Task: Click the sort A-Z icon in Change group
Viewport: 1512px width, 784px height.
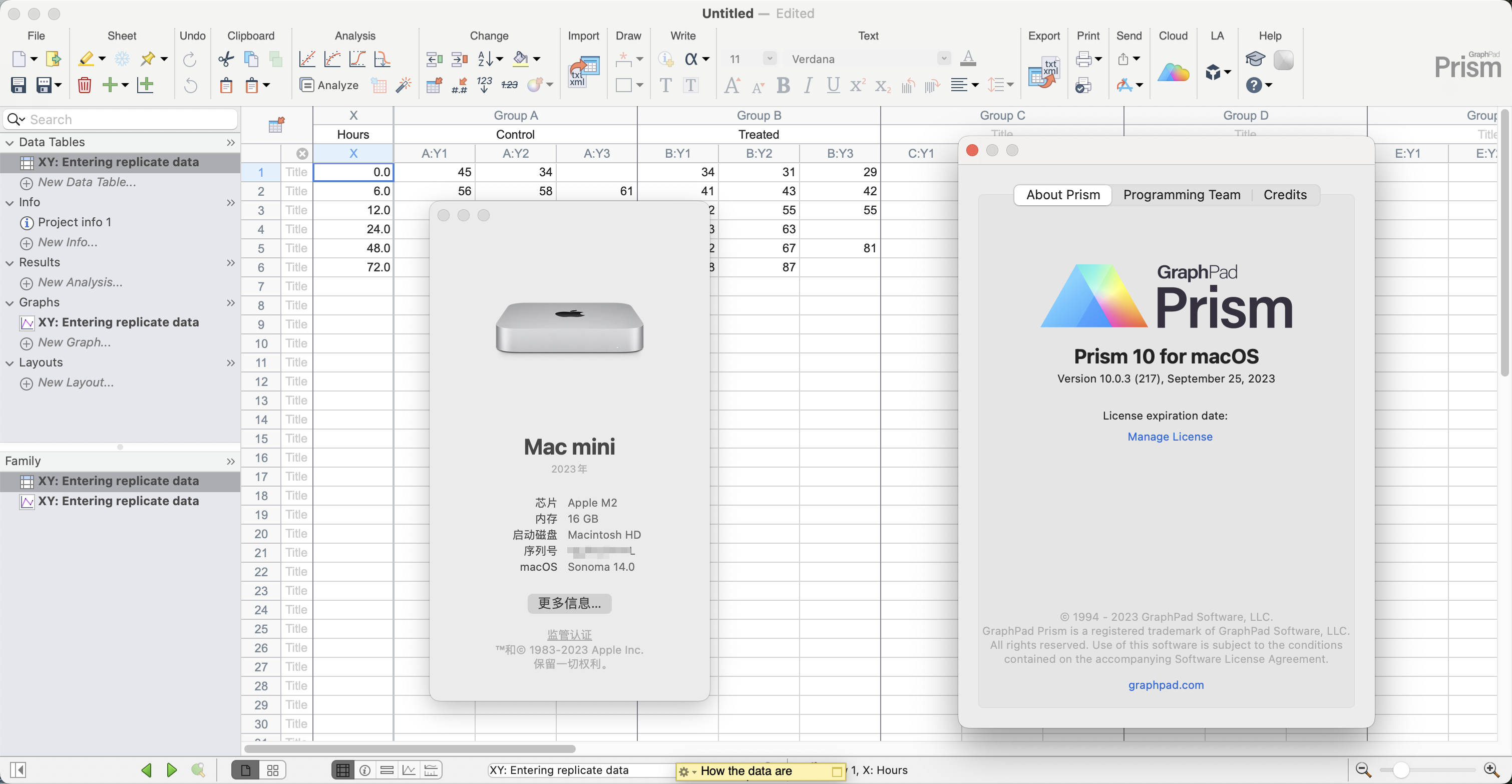Action: click(x=486, y=59)
